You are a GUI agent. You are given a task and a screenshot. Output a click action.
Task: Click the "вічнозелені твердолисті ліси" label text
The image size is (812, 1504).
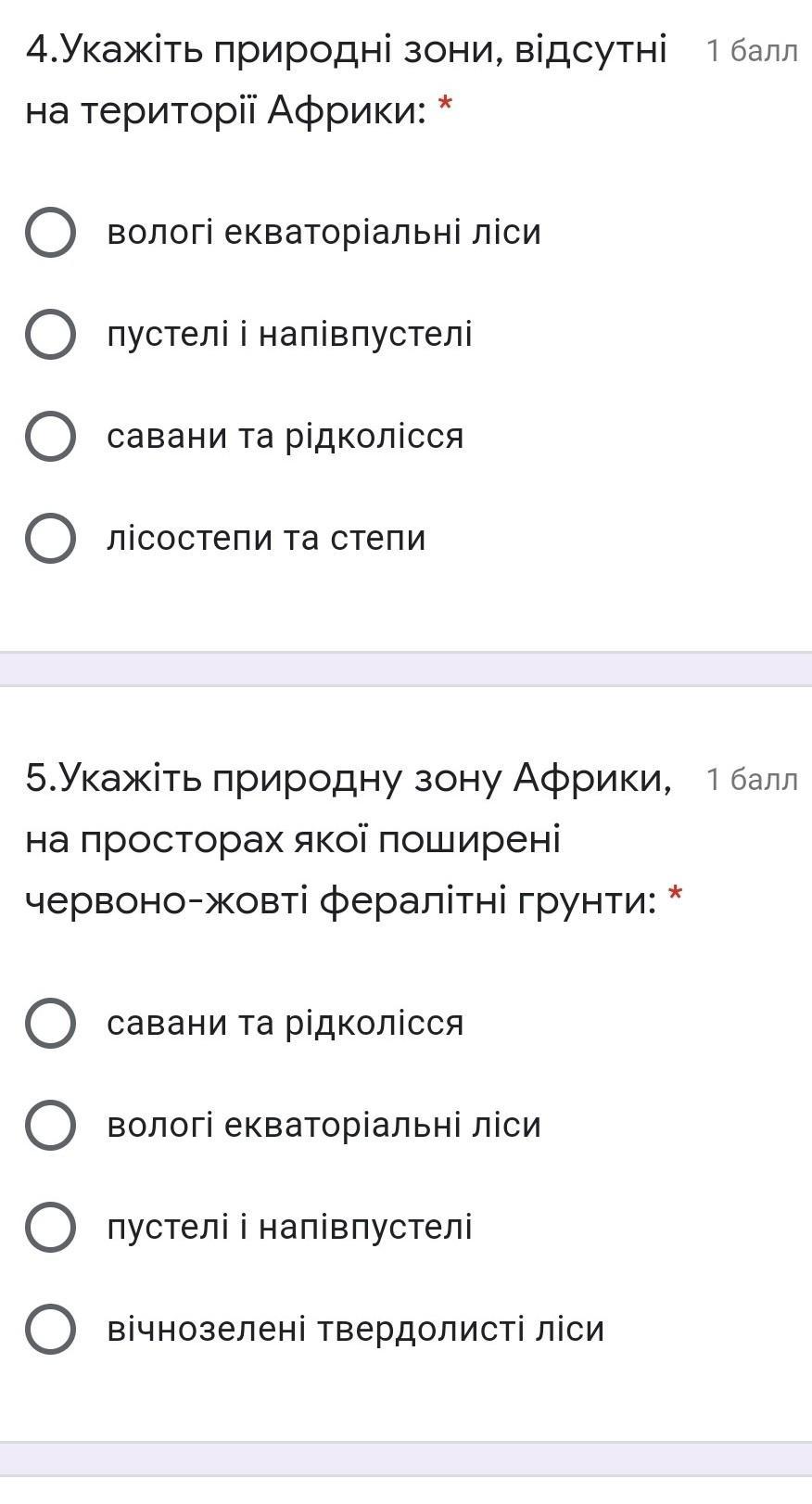point(355,1329)
